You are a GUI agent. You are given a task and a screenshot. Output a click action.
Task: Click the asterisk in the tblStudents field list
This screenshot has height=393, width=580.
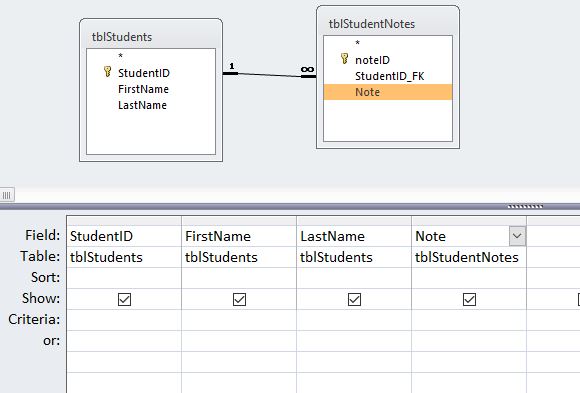(x=120, y=56)
